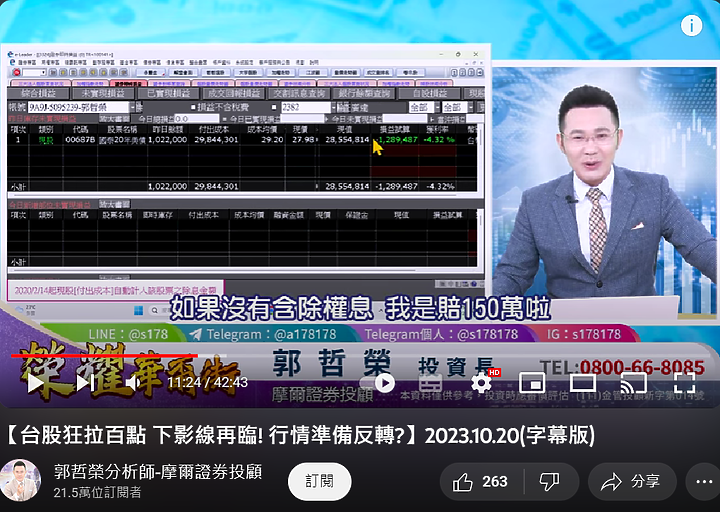This screenshot has height=512, width=720.
Task: Click stock code cell 00687B
Action: click(x=80, y=140)
